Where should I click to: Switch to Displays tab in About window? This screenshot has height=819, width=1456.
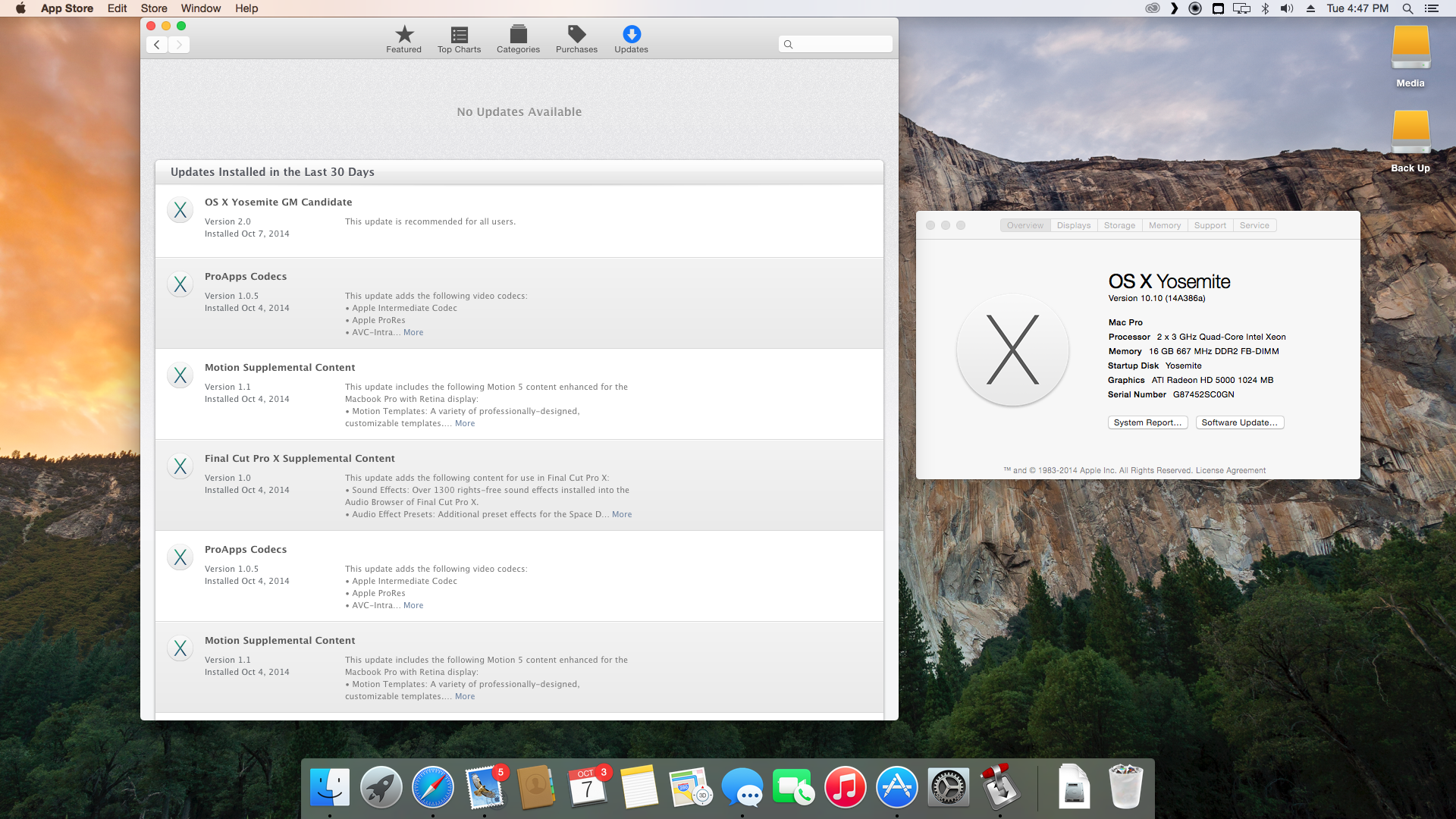click(1074, 225)
